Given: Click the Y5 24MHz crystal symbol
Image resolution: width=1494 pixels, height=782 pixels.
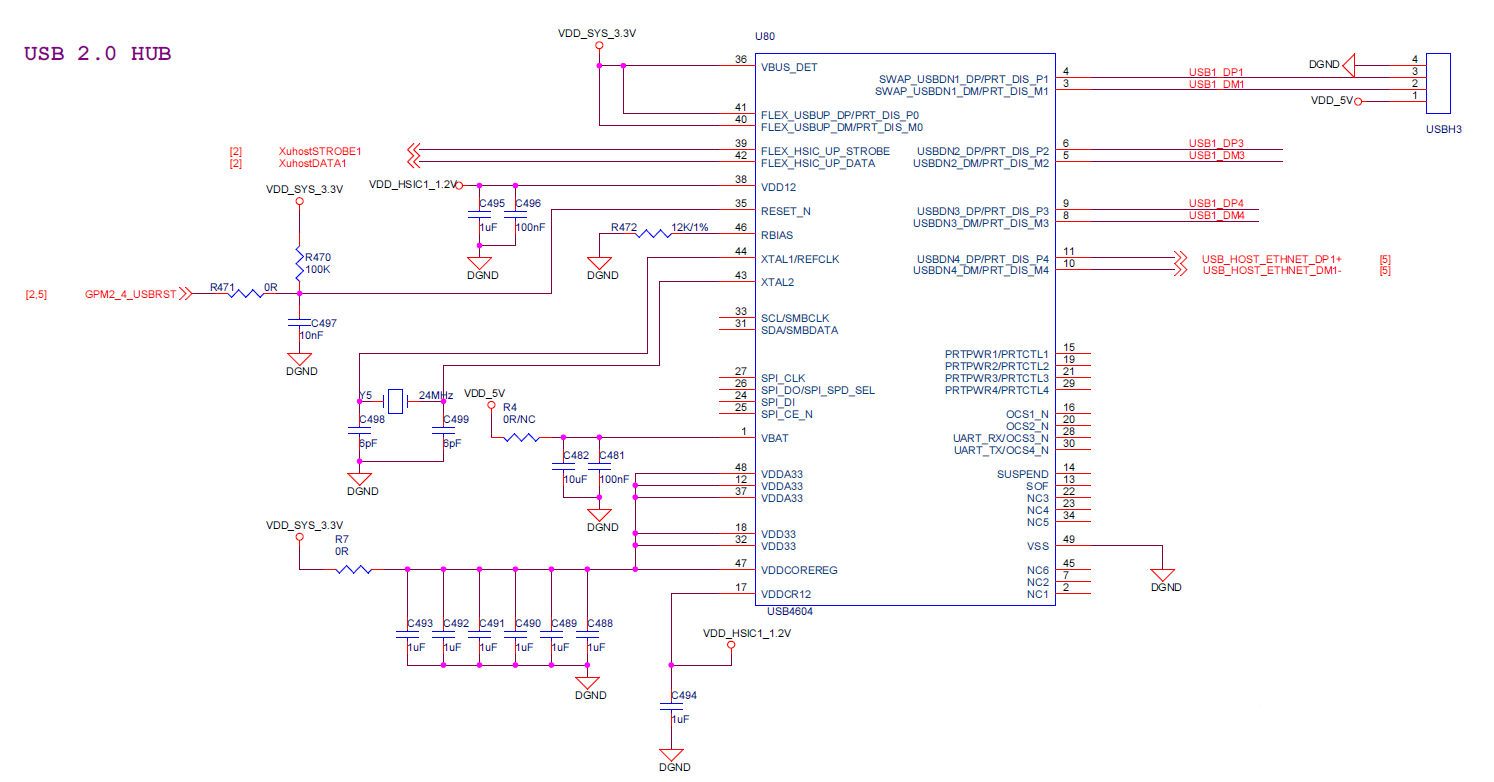Looking at the screenshot, I should pos(397,402).
